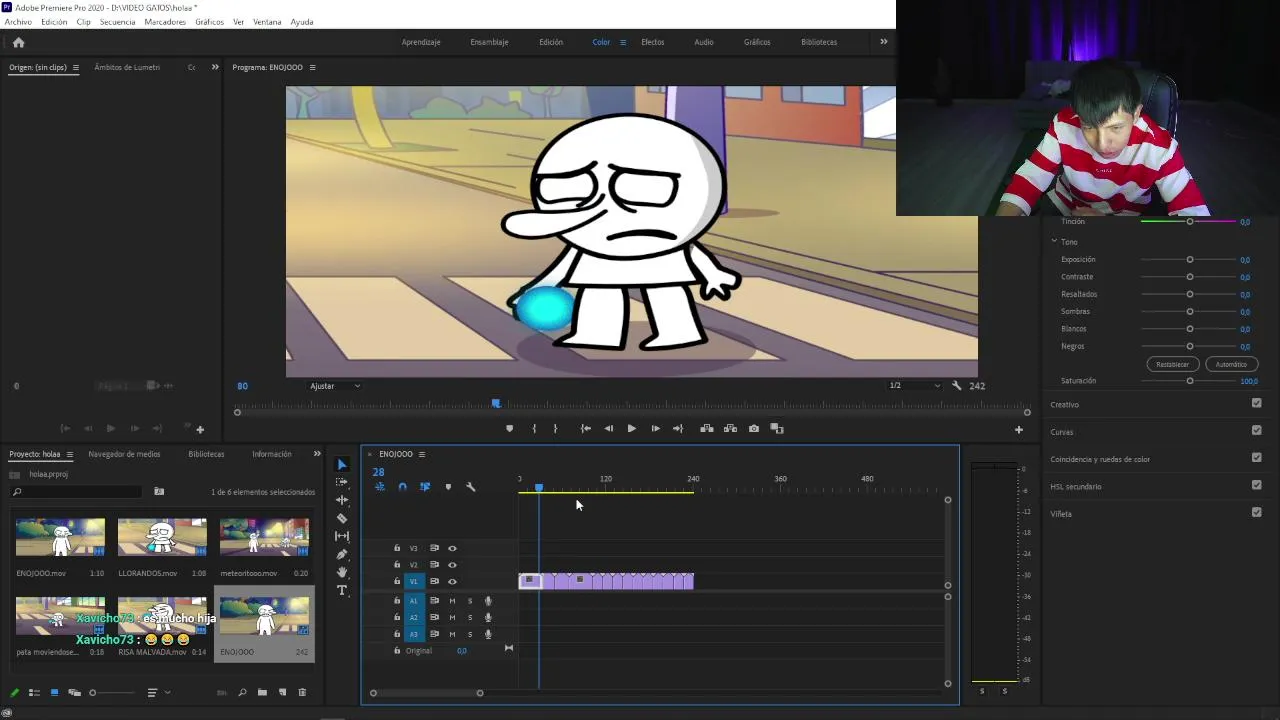Screen dimensions: 1280x720
Task: Switch Project panel to list view
Action: point(34,692)
